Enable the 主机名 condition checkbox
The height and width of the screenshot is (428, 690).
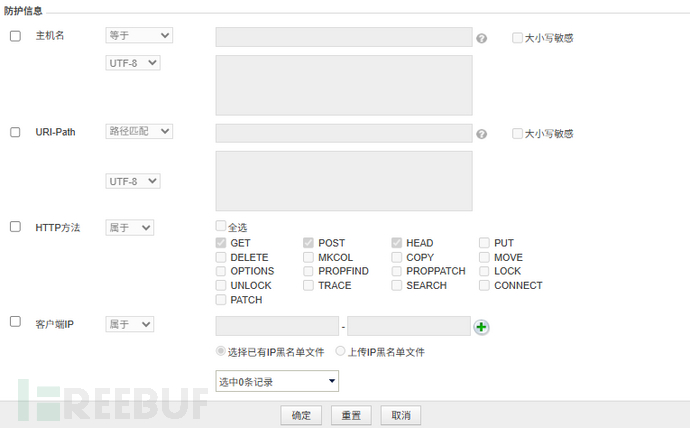pyautogui.click(x=15, y=36)
